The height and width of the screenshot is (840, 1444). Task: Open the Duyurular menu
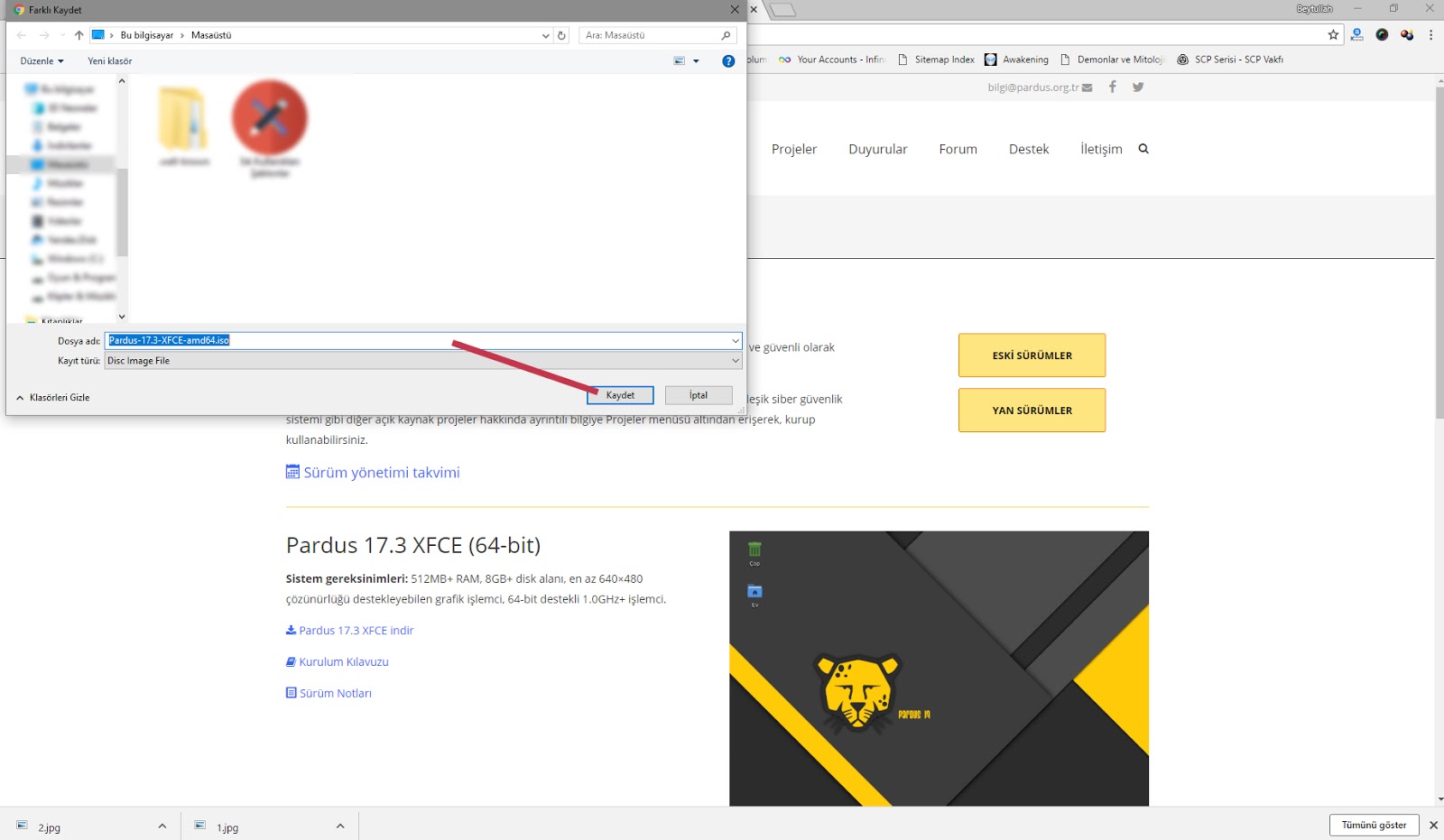point(878,150)
